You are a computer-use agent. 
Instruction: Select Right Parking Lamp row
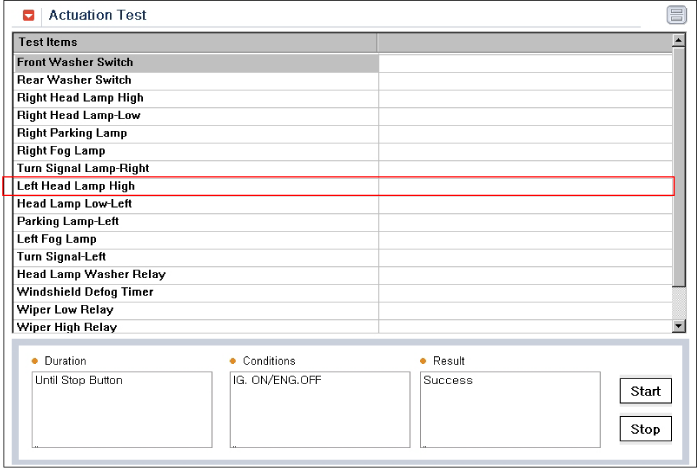(343, 133)
